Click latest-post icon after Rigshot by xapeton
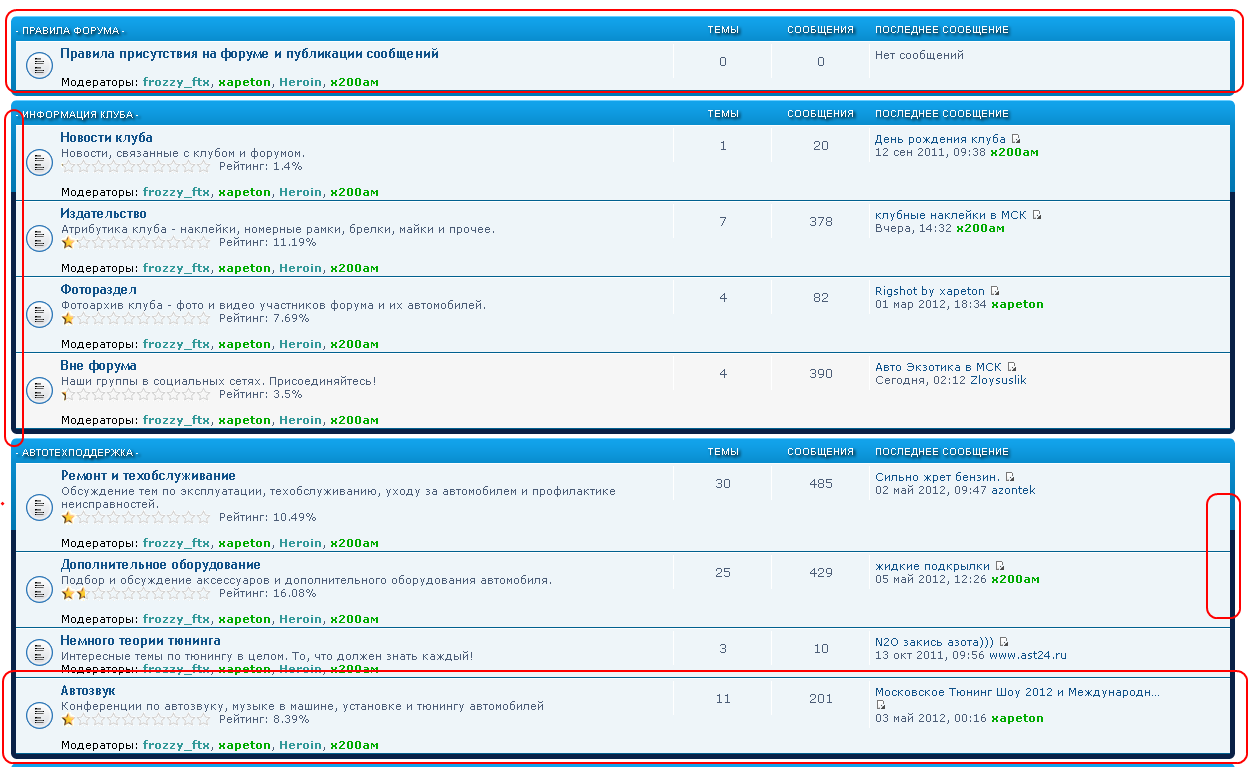 coord(995,291)
